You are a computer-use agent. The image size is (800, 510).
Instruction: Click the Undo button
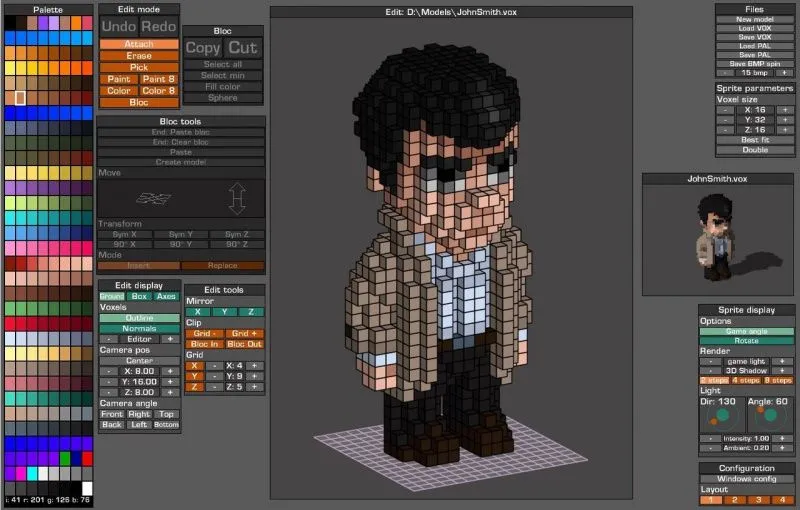(119, 27)
